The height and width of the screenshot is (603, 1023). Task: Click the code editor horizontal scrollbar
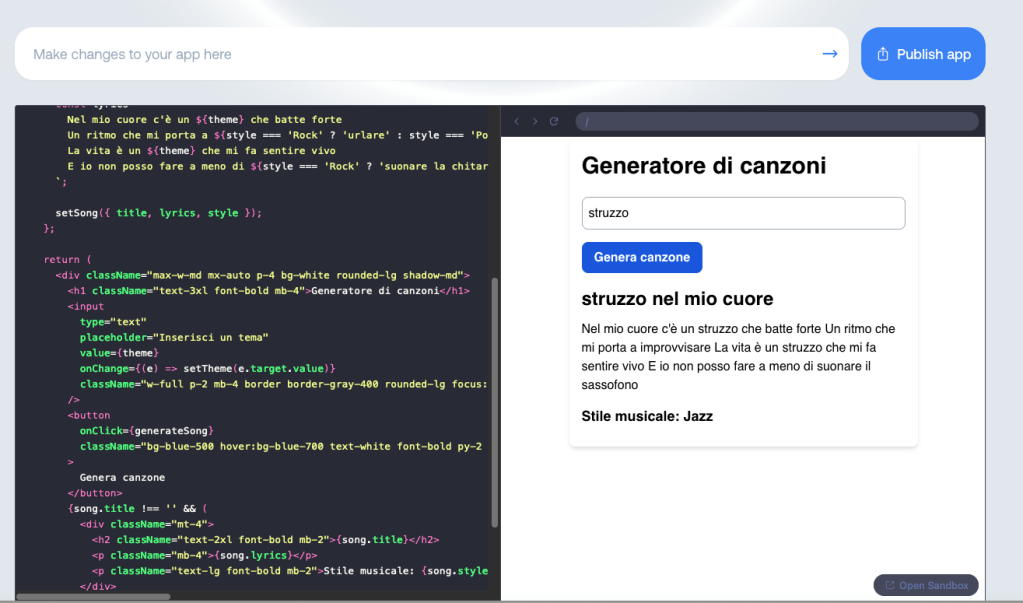pyautogui.click(x=95, y=597)
